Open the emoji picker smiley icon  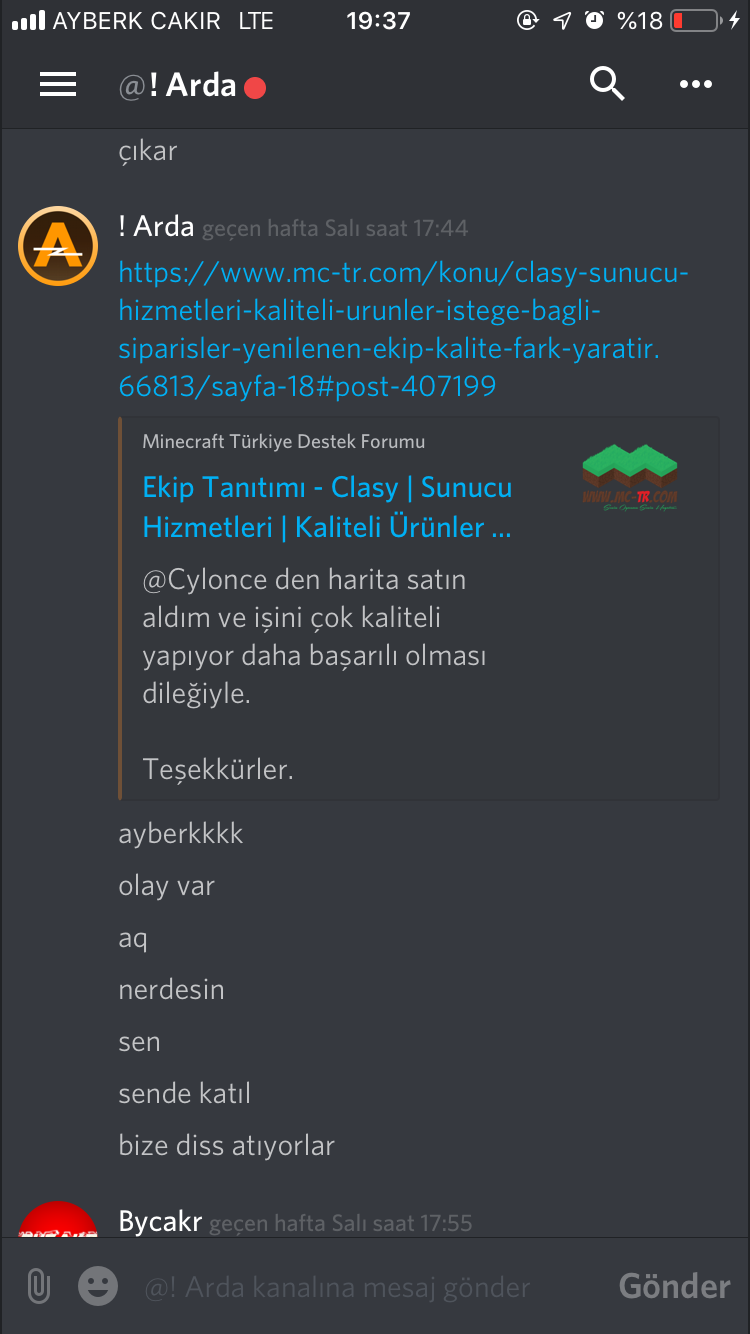click(98, 1286)
